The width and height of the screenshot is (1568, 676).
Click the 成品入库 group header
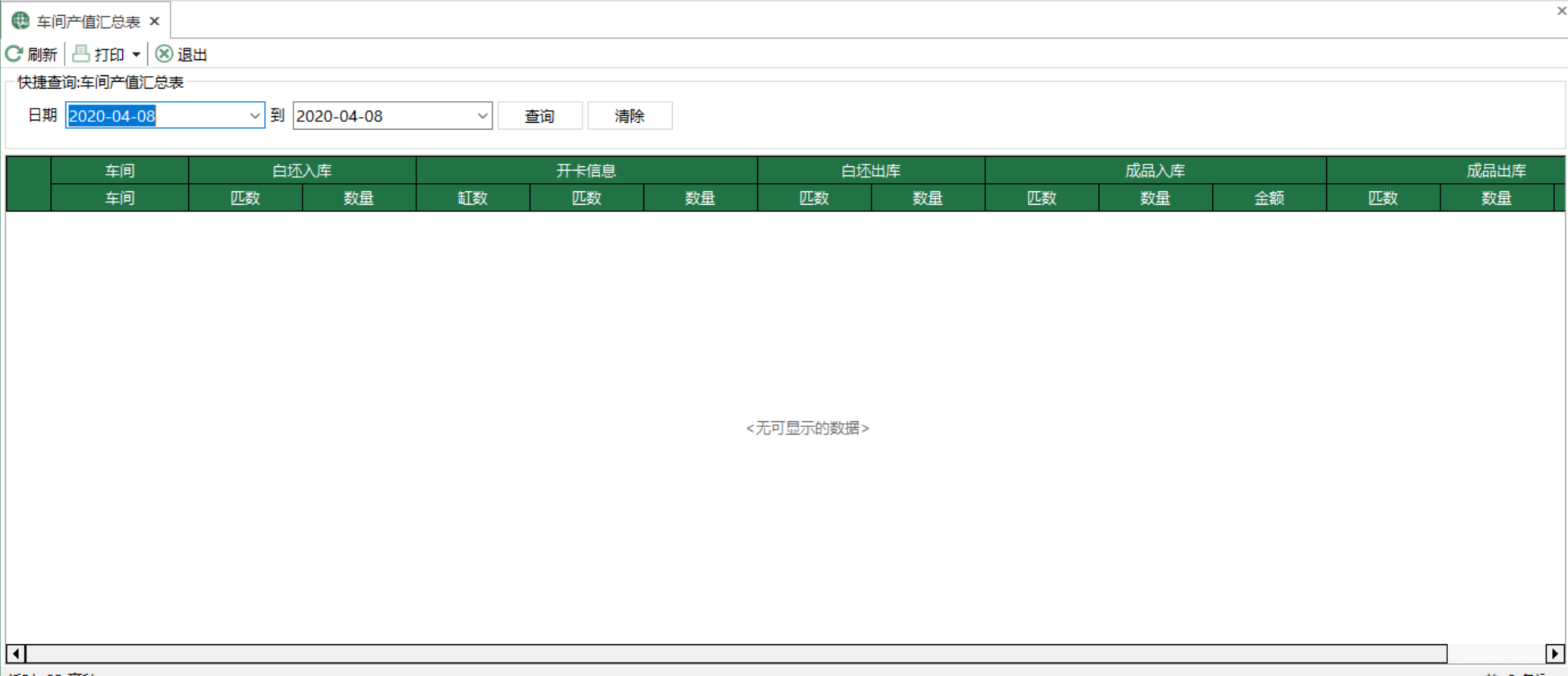1155,171
